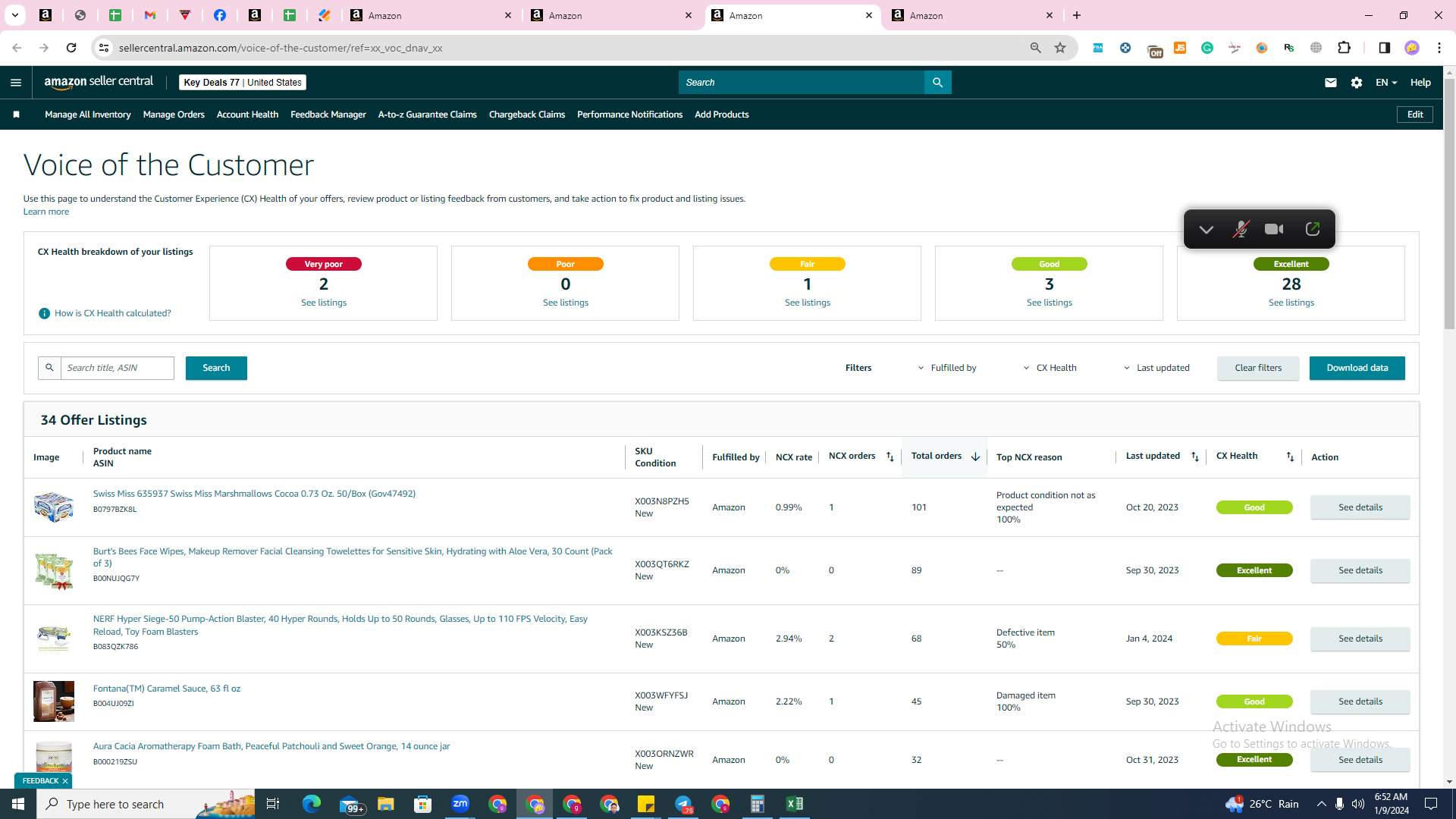Click the share screen icon in overlay

pyautogui.click(x=1313, y=229)
